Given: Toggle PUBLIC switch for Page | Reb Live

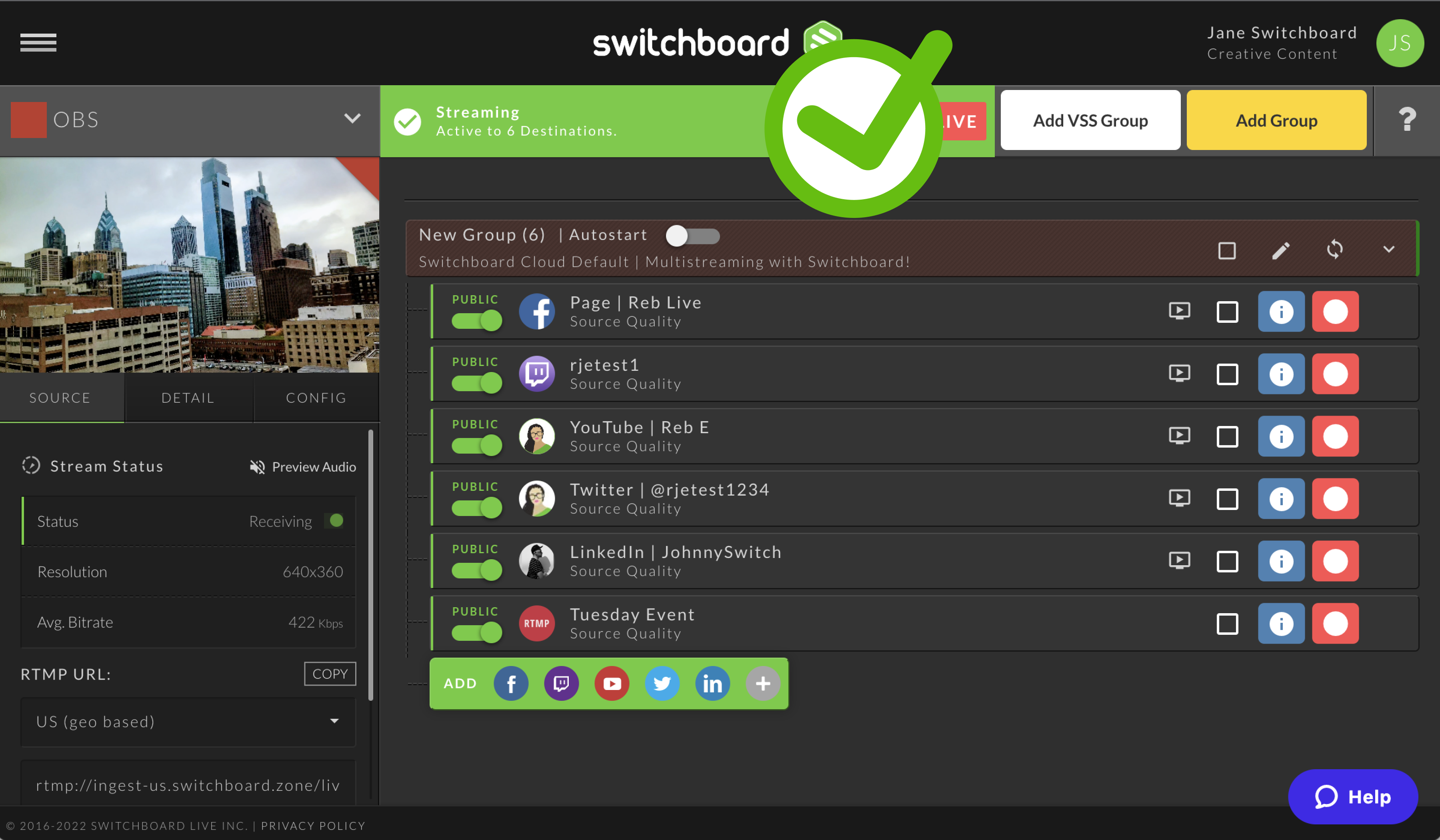Looking at the screenshot, I should pos(476,320).
